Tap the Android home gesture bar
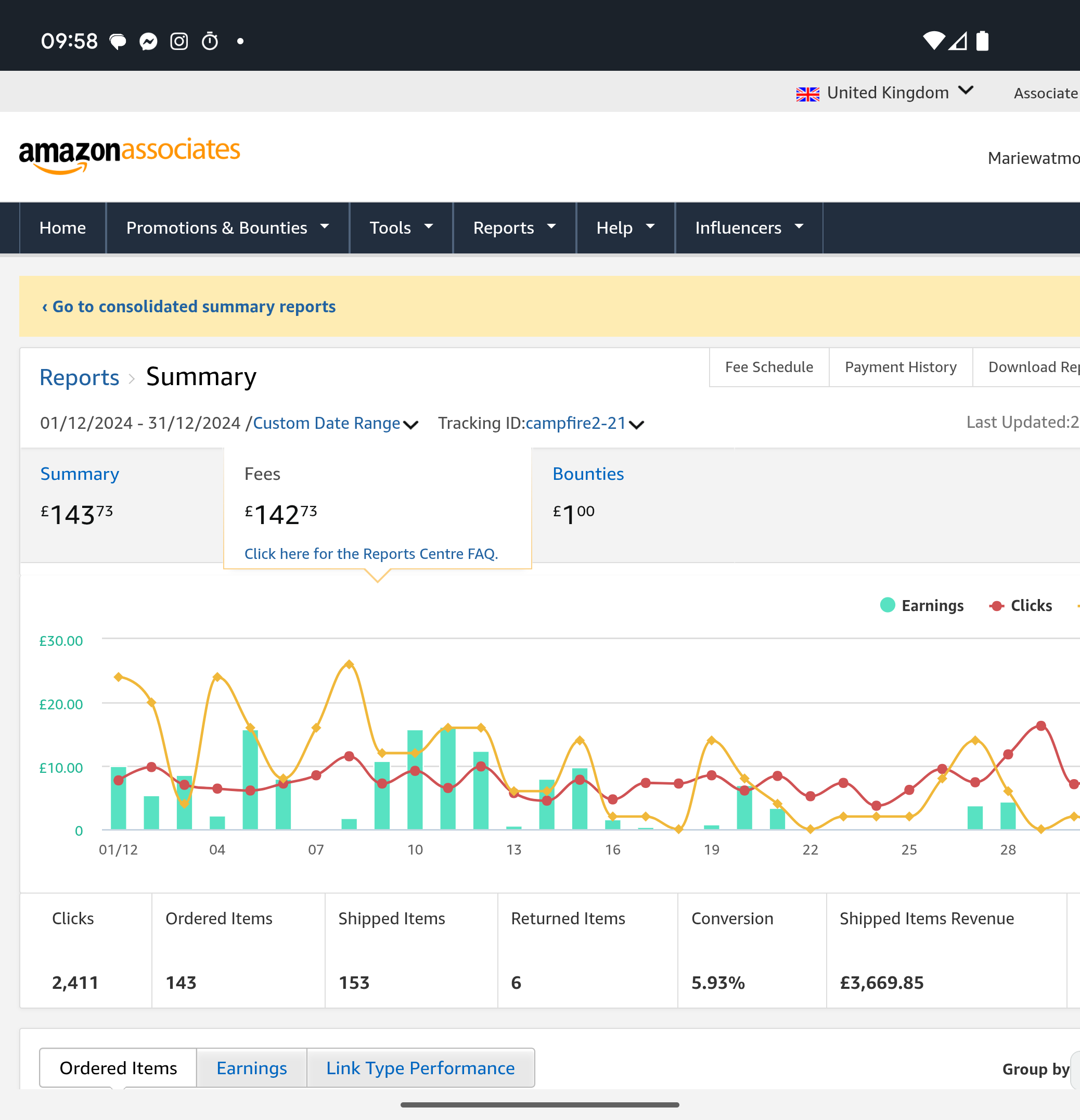The height and width of the screenshot is (1120, 1080). click(539, 1105)
